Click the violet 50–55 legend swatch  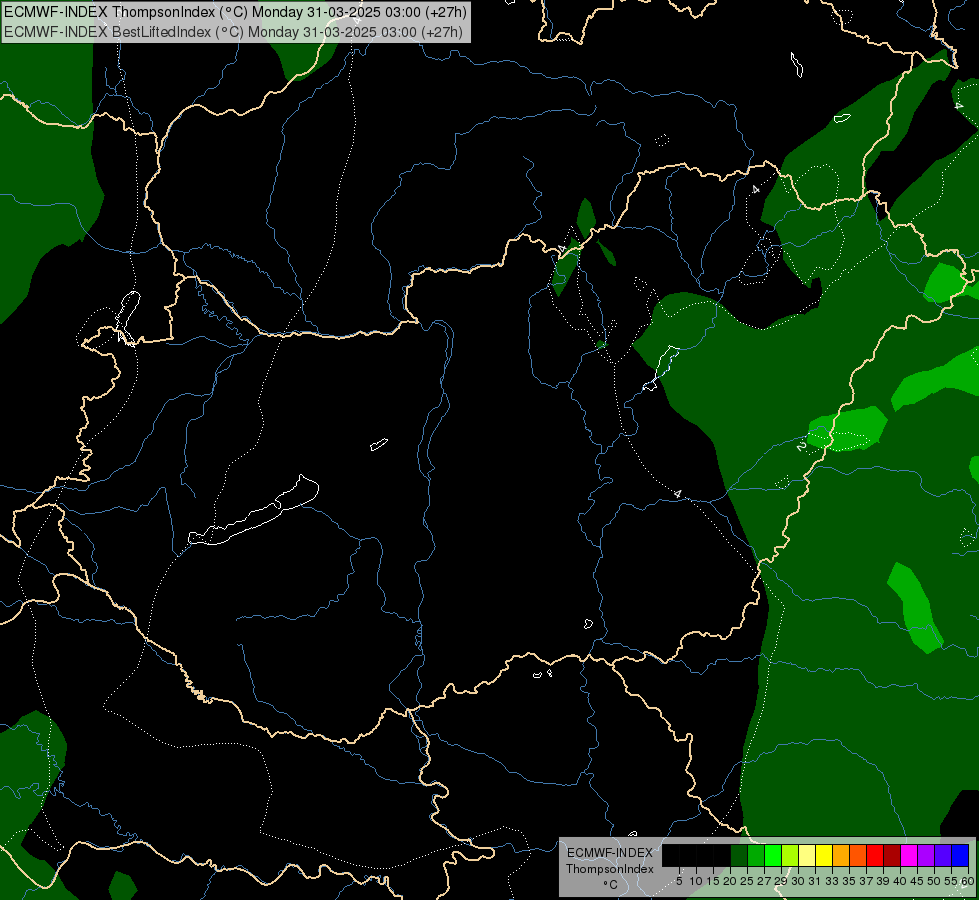tap(943, 855)
